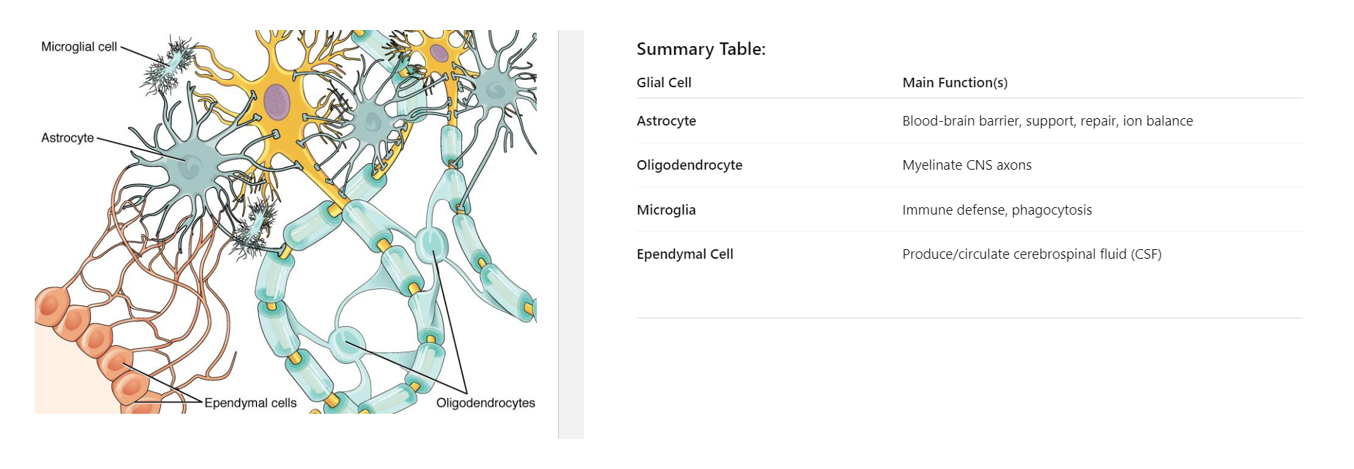Click the "Microglial cell" diagram label
The height and width of the screenshot is (469, 1354).
(x=79, y=47)
